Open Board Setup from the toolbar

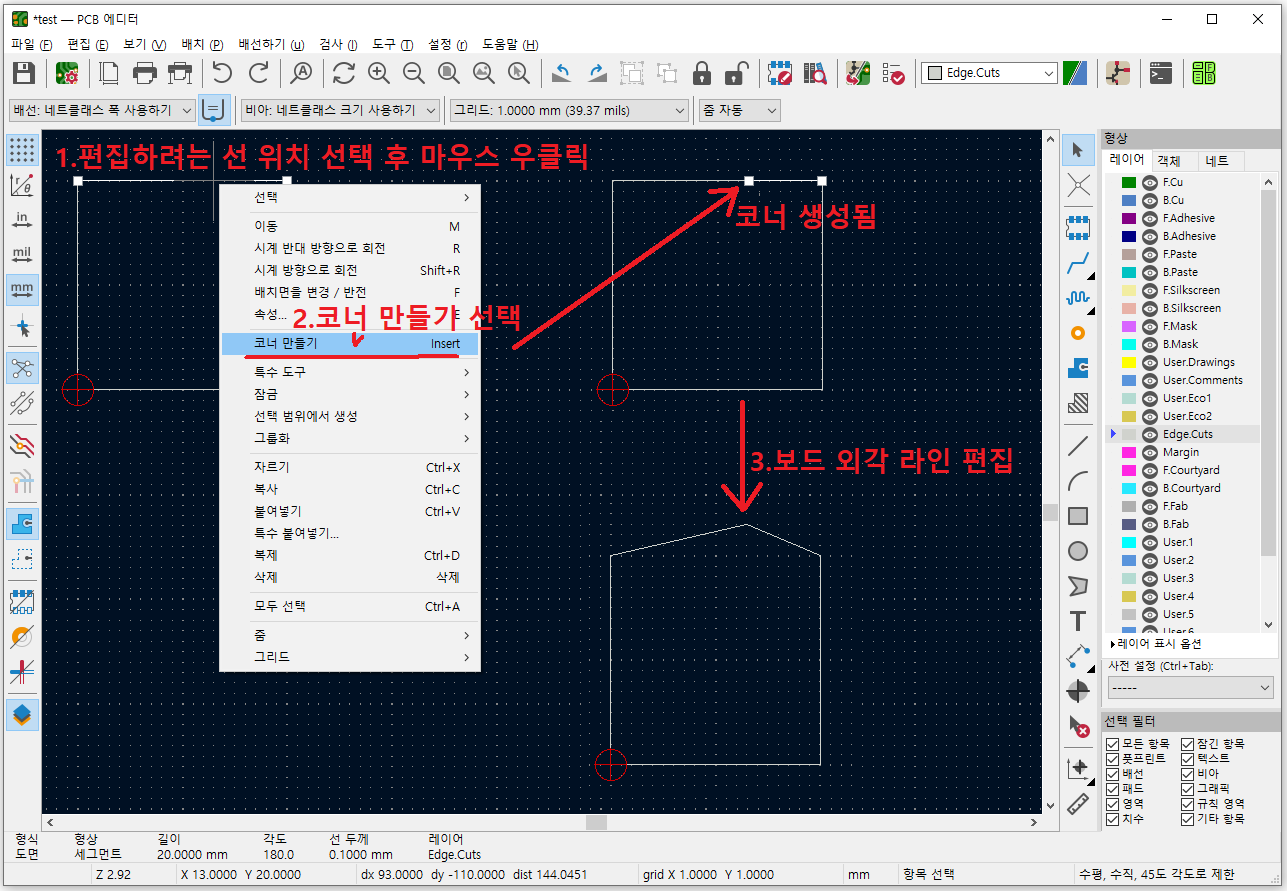(x=67, y=73)
